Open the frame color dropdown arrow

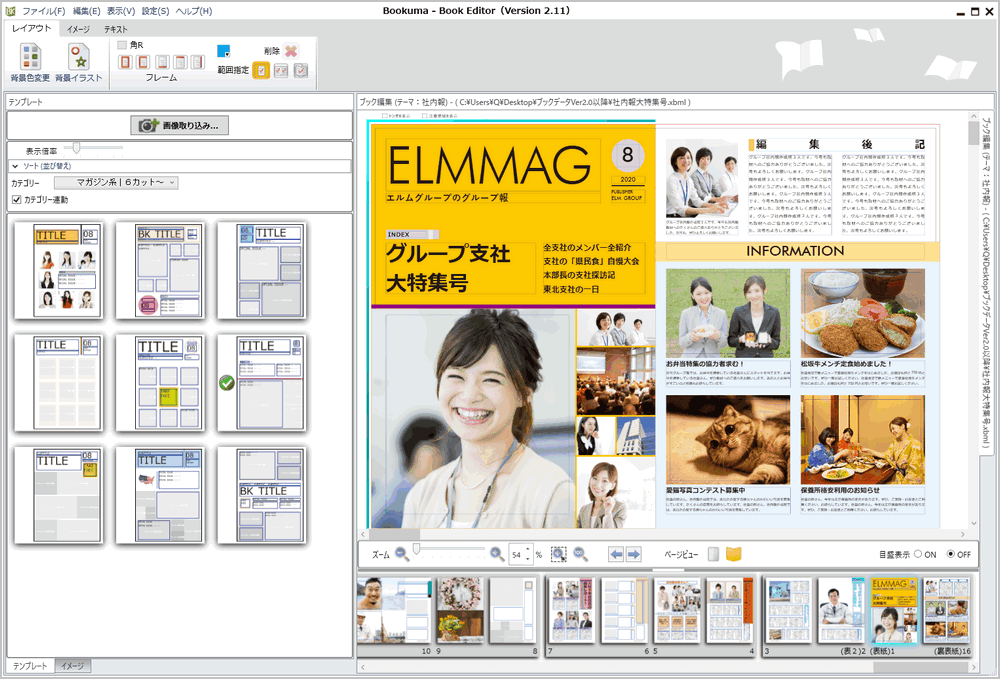[228, 52]
